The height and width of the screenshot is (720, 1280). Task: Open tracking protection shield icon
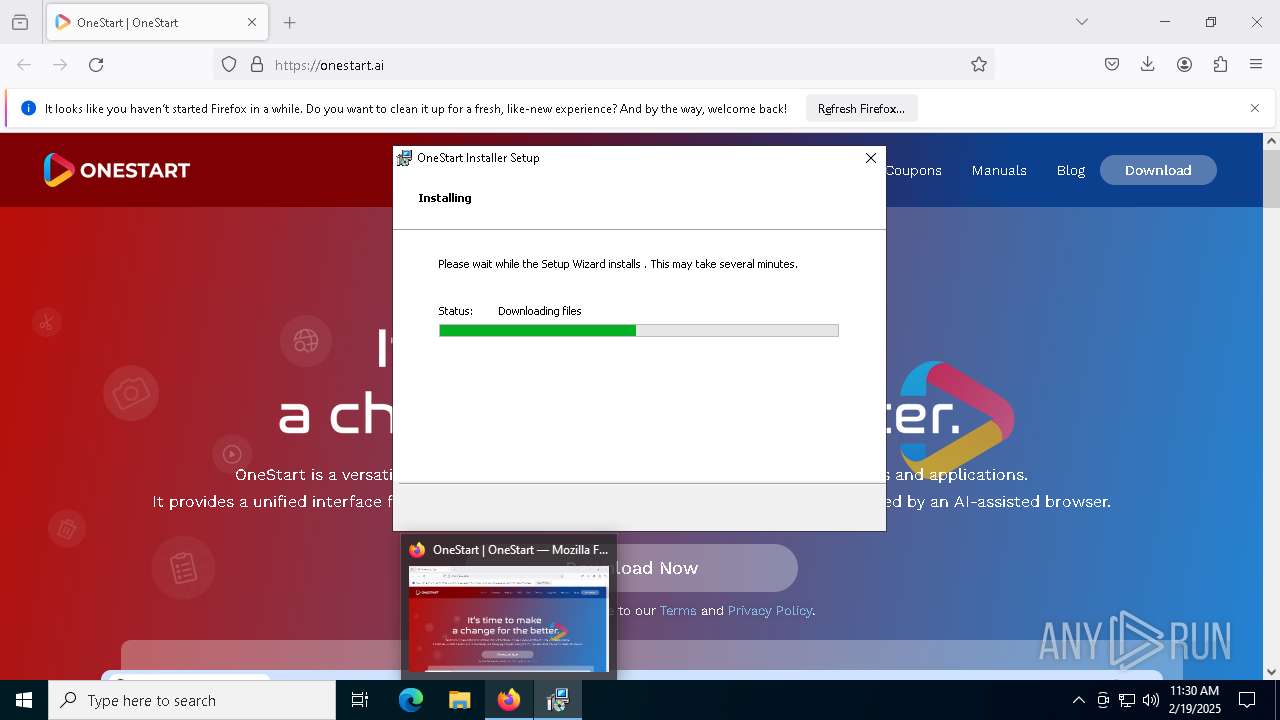(x=229, y=65)
